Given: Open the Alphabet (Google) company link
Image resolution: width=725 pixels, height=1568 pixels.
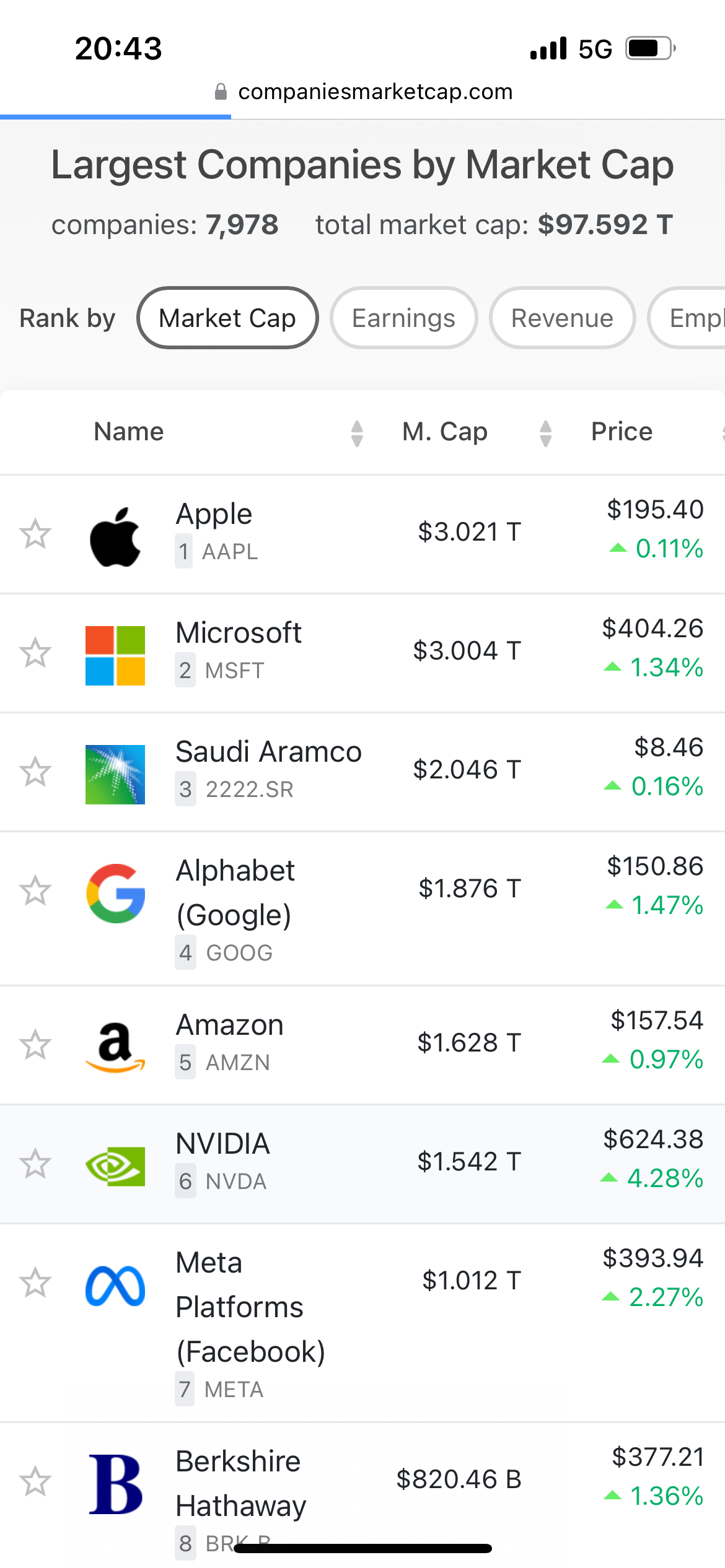Looking at the screenshot, I should 235,892.
